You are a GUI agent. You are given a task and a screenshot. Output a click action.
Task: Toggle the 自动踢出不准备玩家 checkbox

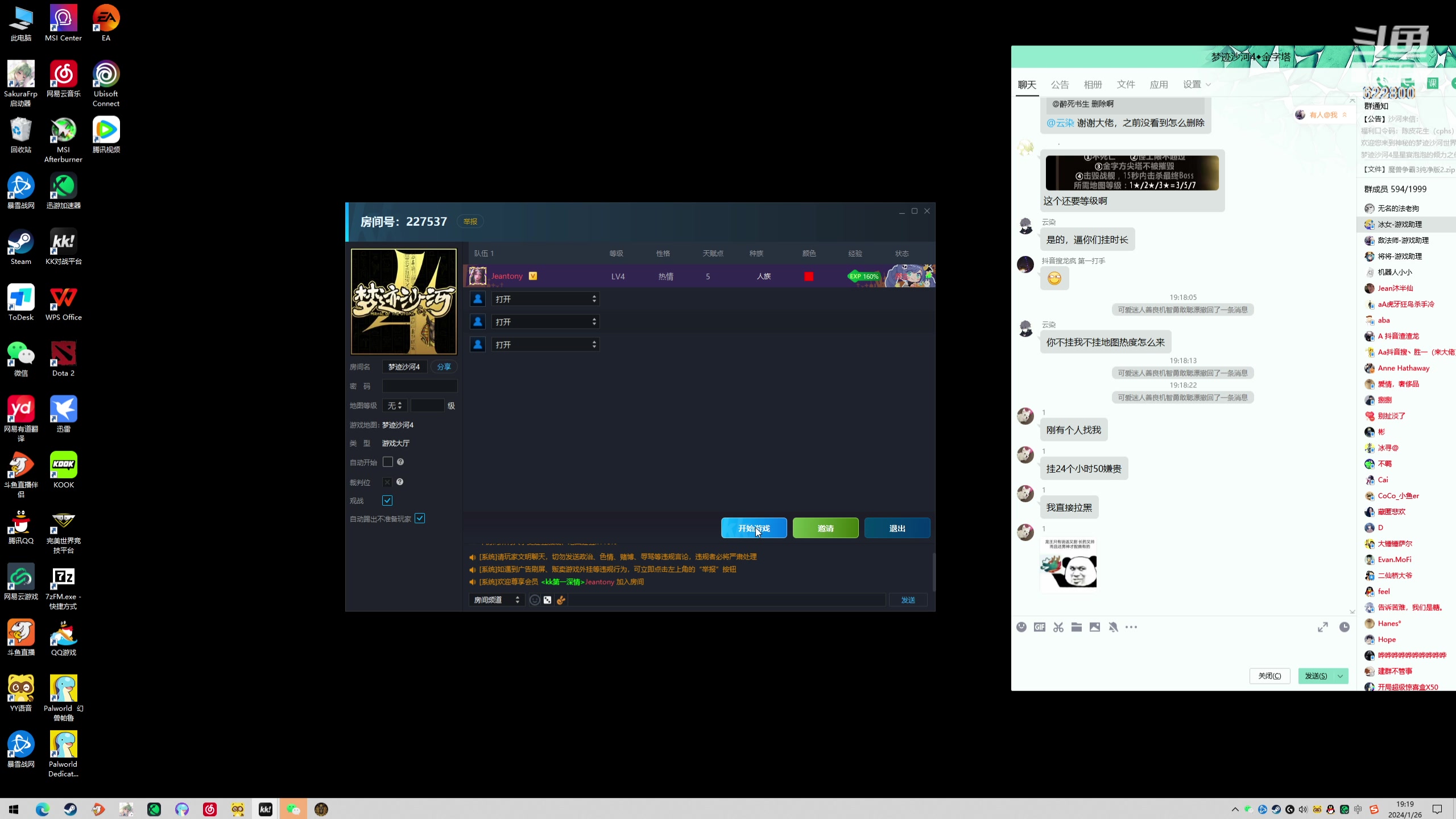pos(420,518)
